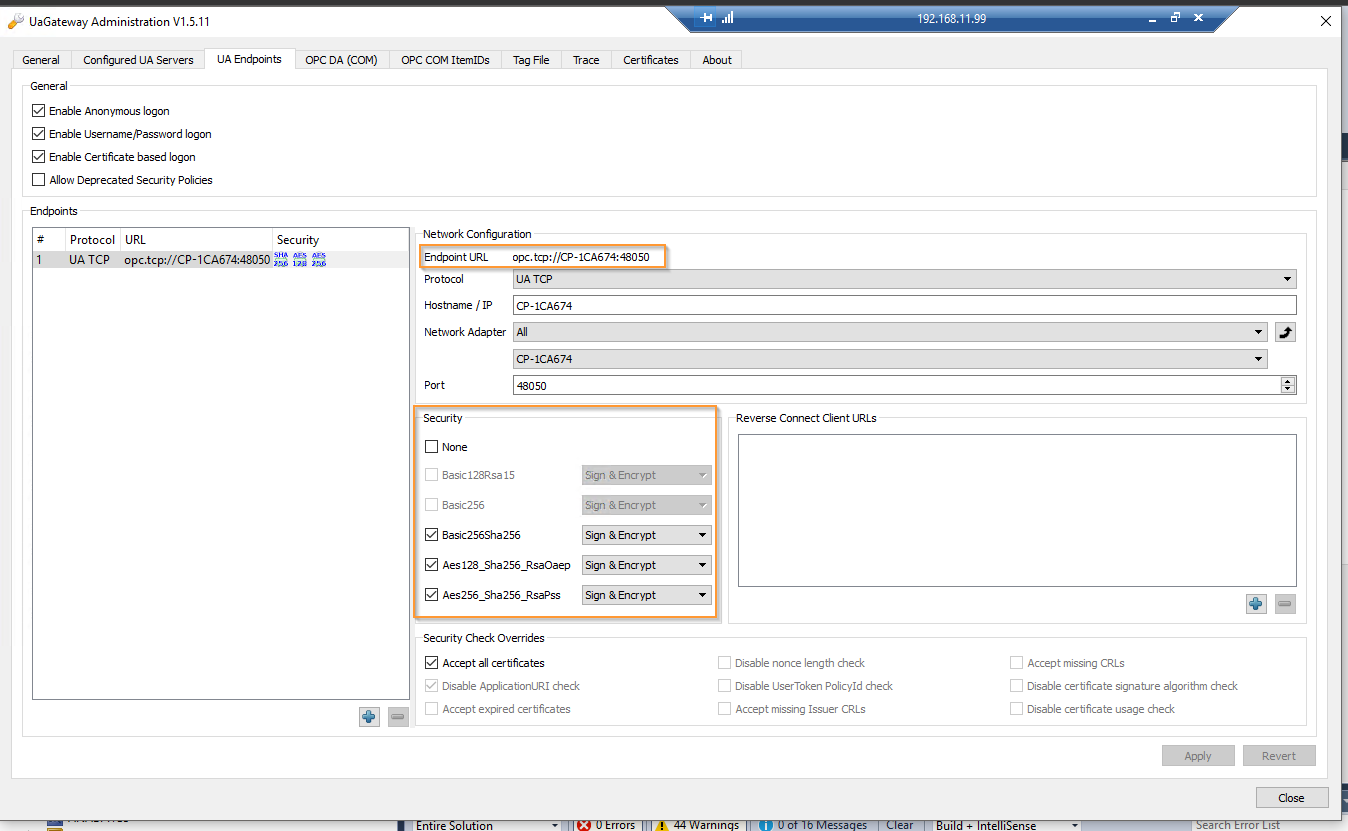Click inside the Reverse Connect Client URLs list
The height and width of the screenshot is (831, 1348).
1017,510
